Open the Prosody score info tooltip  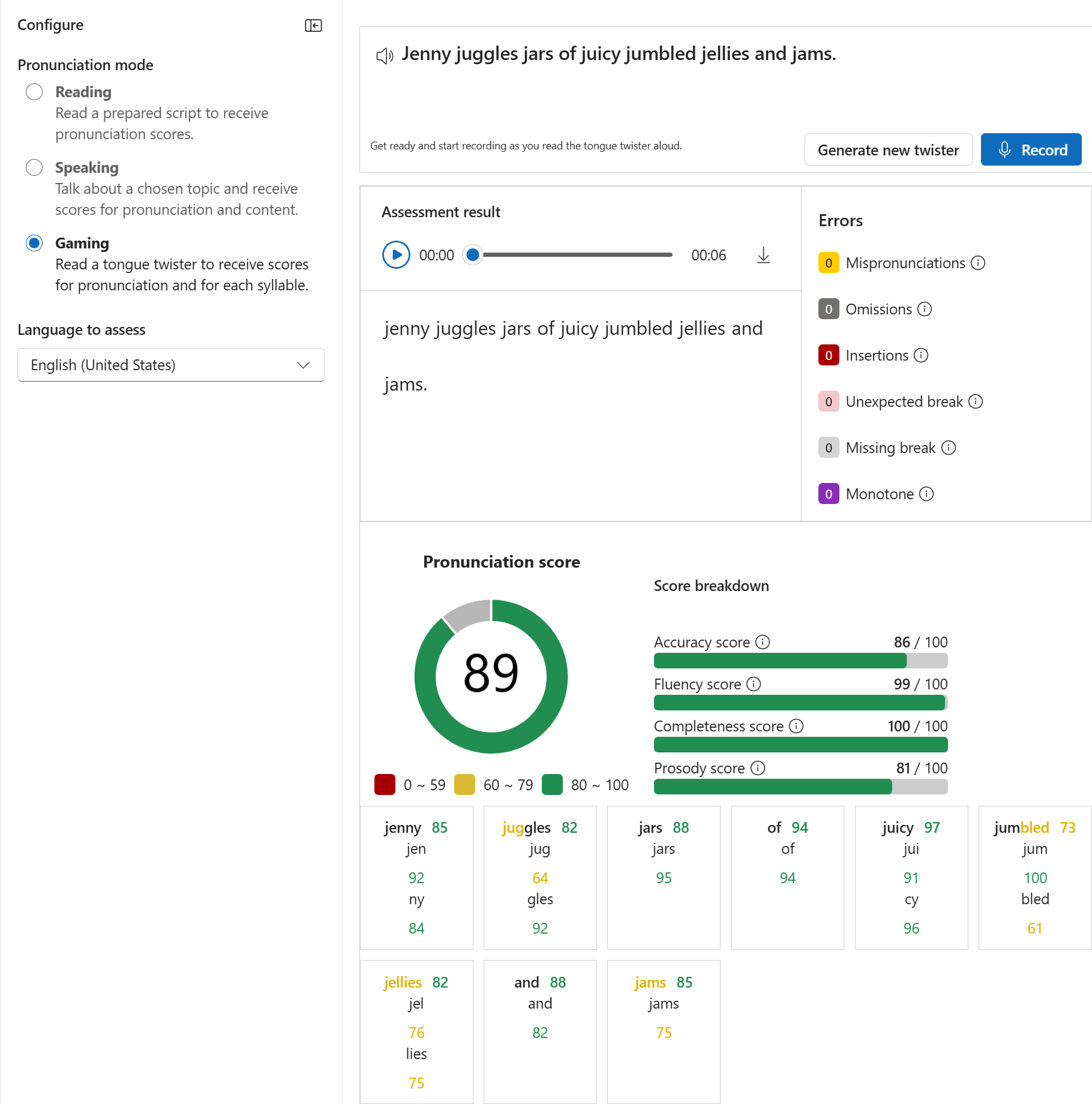tap(758, 768)
